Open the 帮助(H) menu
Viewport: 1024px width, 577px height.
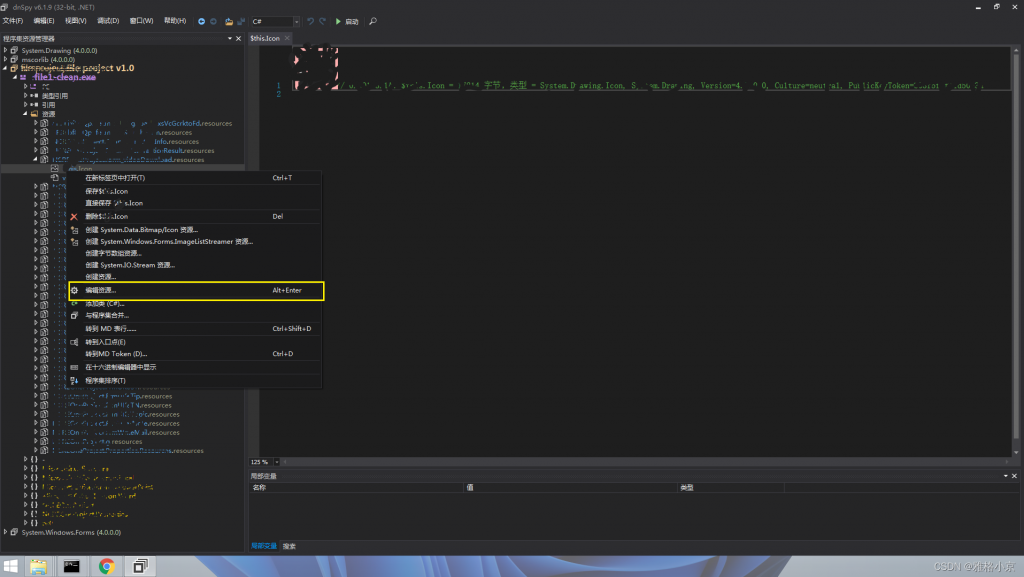pyautogui.click(x=175, y=21)
